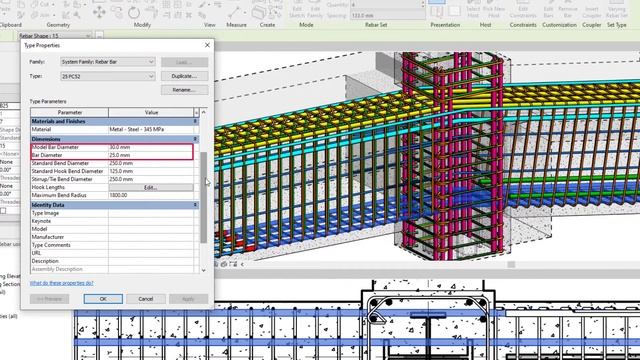Image resolution: width=640 pixels, height=360 pixels.
Task: Click the Duplicate... button
Action: tap(184, 76)
